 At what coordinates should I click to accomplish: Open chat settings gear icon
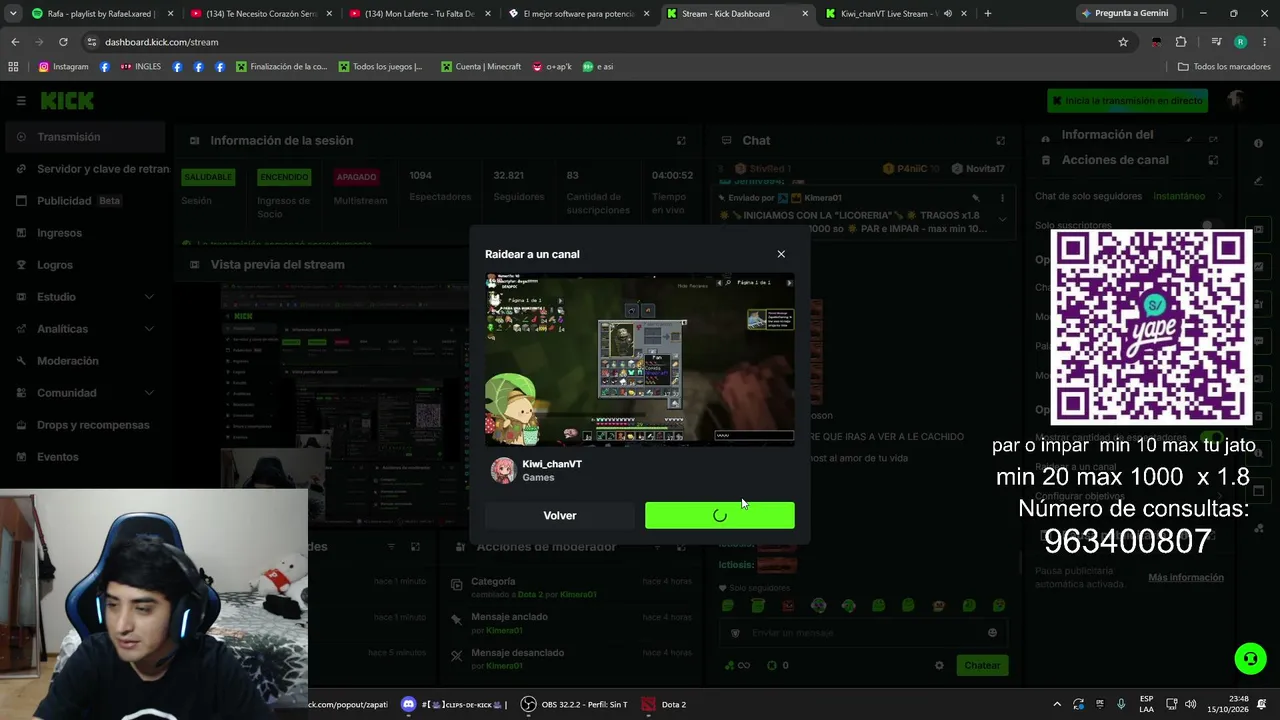939,665
